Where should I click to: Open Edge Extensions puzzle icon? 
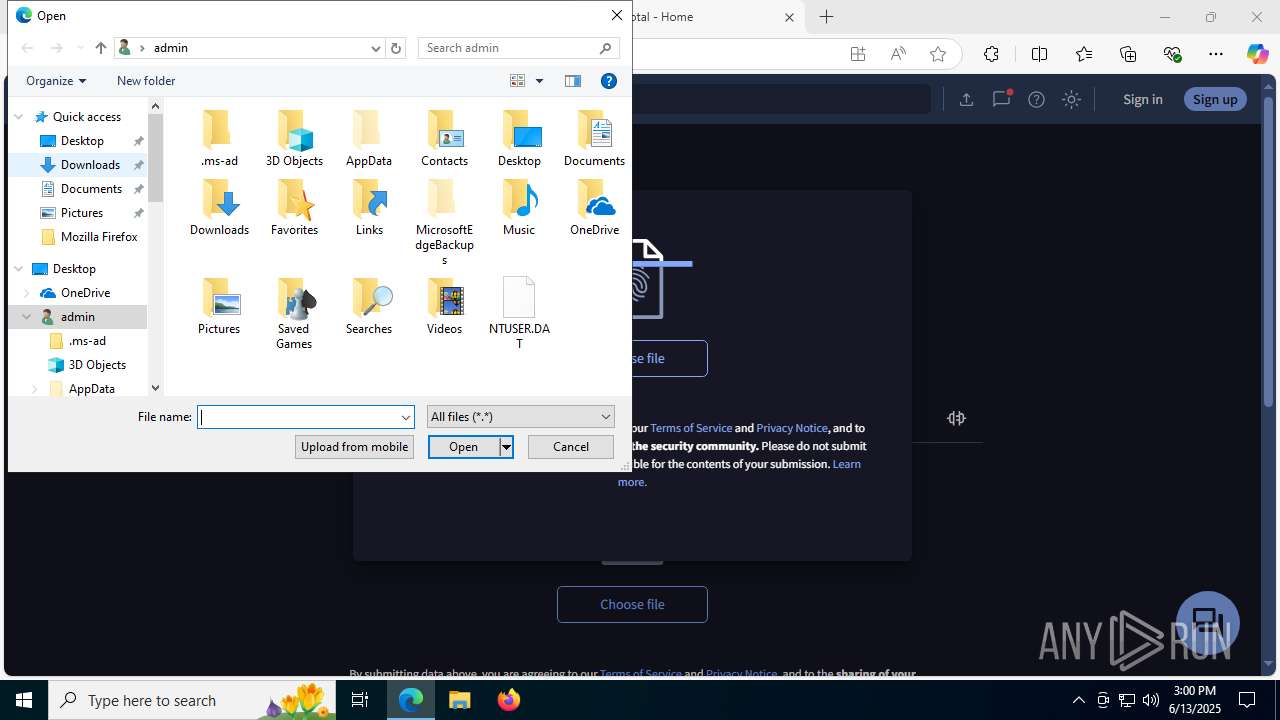pos(991,54)
